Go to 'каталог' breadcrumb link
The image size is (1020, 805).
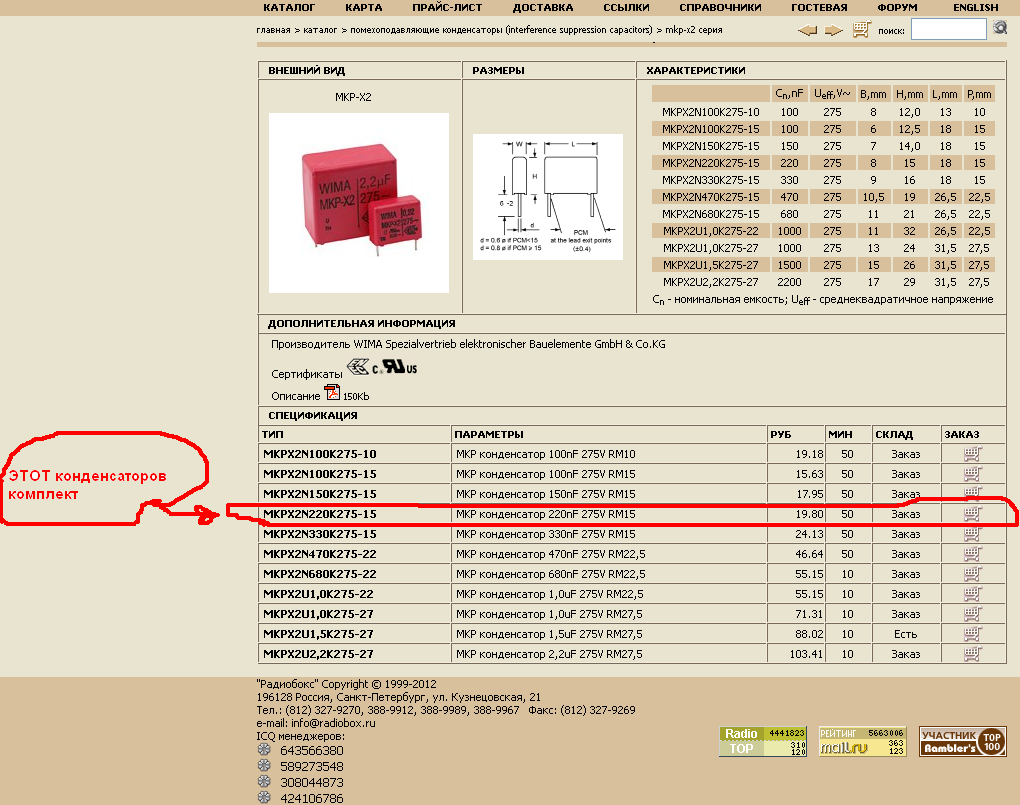320,30
